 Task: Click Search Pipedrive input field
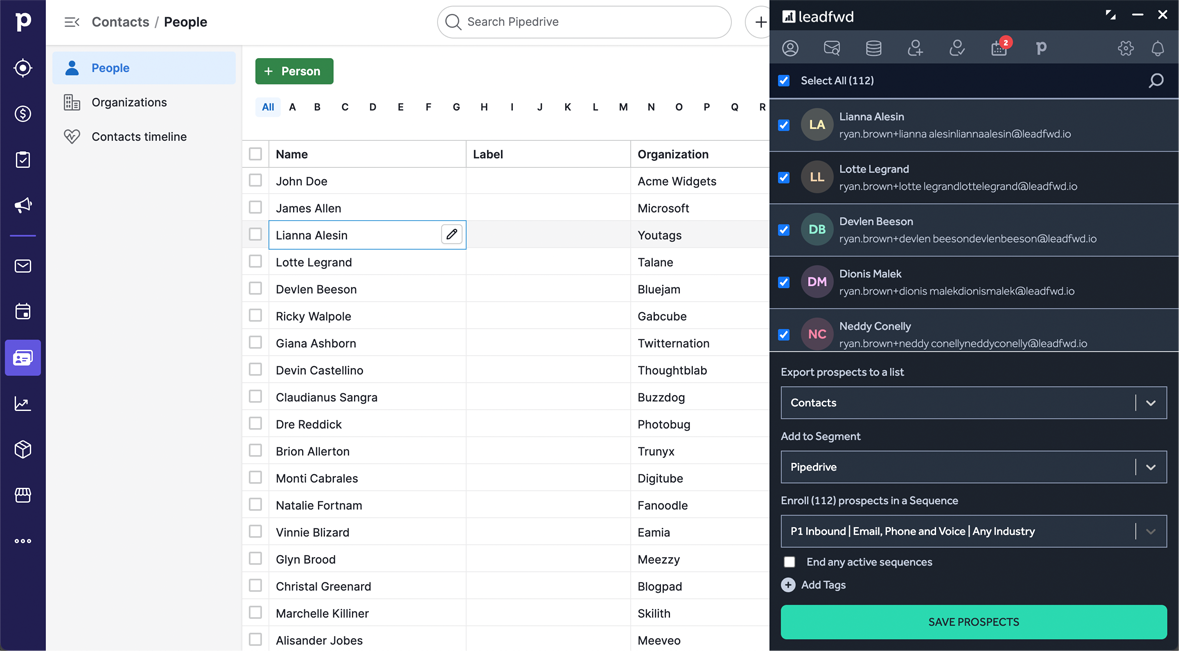584,22
